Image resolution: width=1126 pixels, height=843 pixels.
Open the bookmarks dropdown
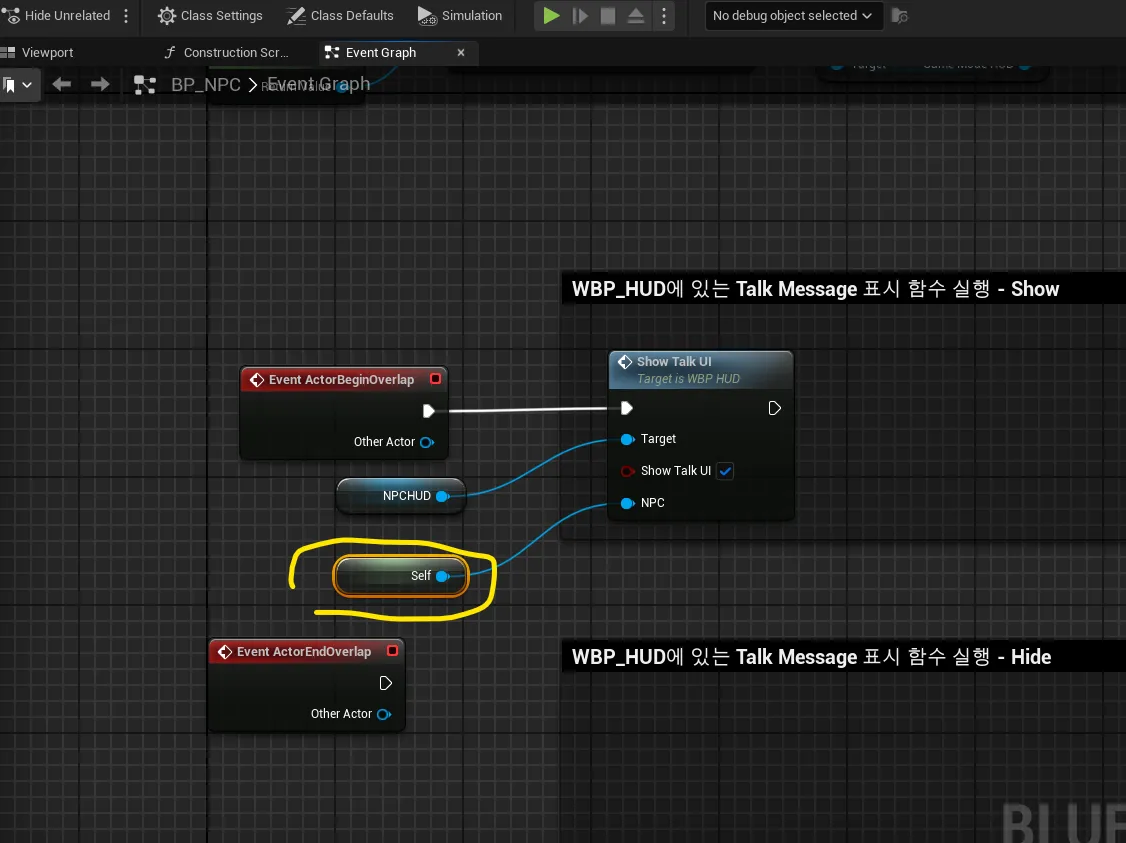click(19, 85)
